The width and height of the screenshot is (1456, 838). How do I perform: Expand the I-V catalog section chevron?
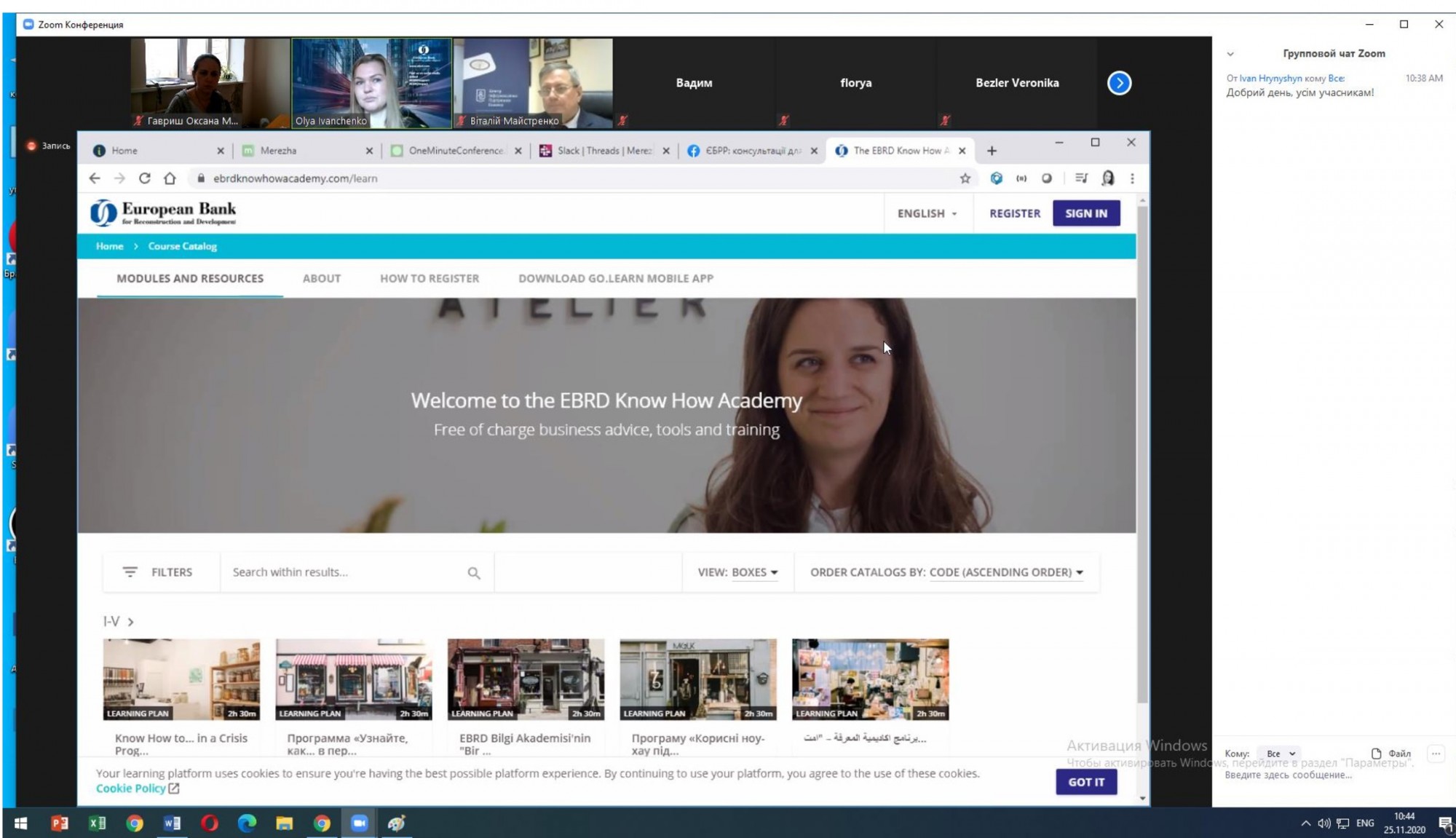[131, 622]
